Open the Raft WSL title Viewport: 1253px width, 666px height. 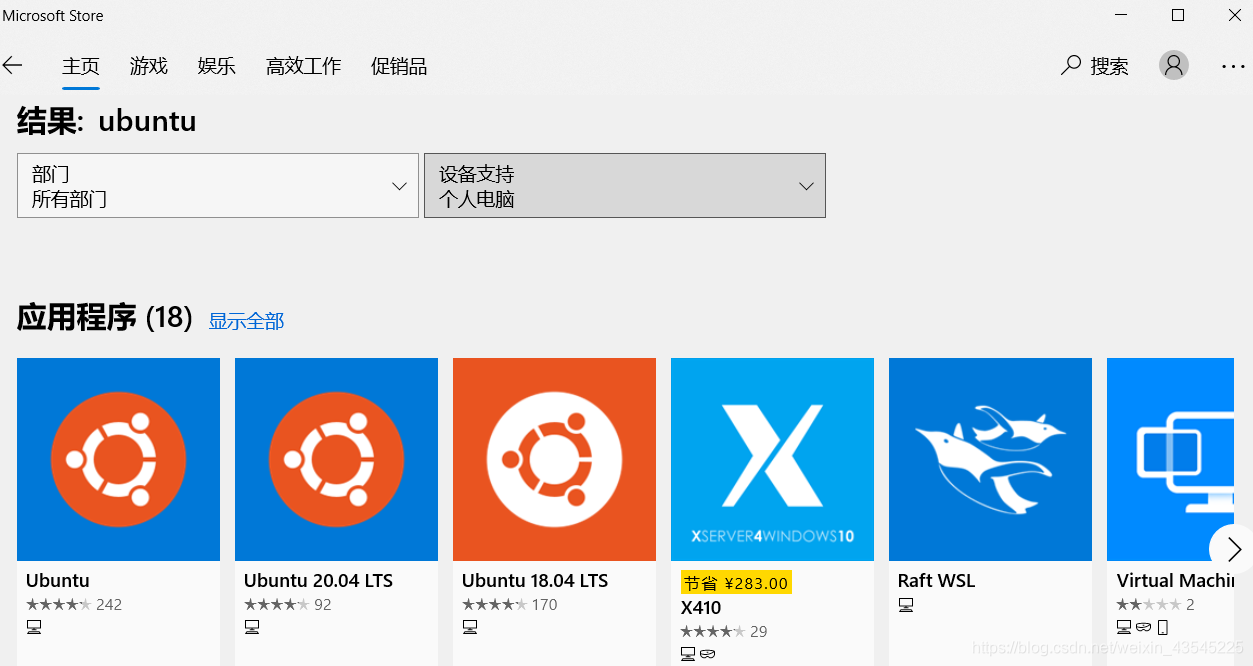(936, 581)
